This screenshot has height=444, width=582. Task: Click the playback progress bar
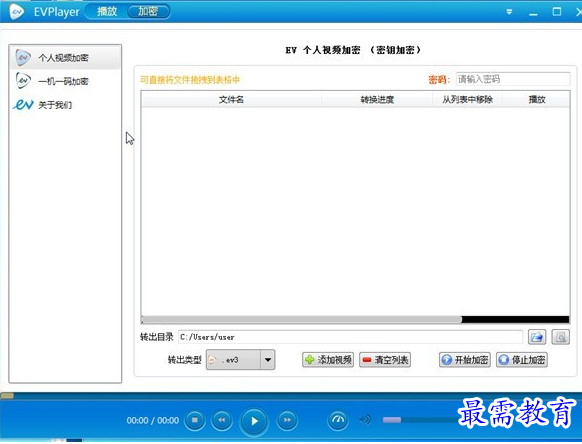coord(291,396)
